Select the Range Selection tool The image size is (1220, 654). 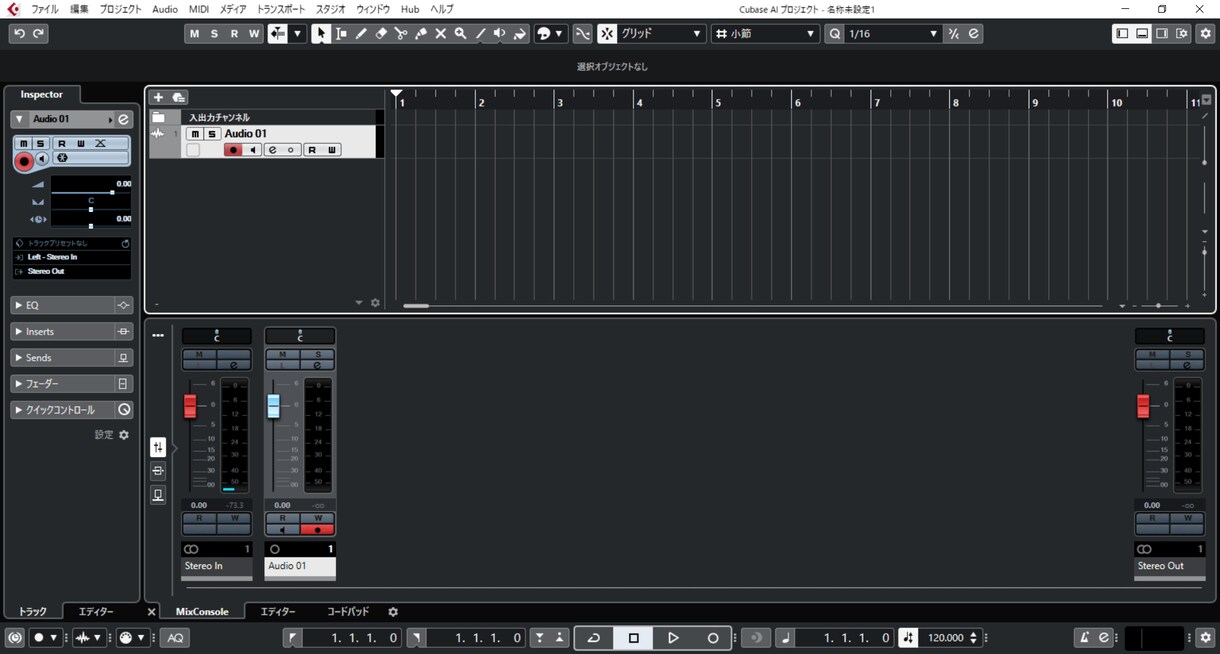[341, 34]
